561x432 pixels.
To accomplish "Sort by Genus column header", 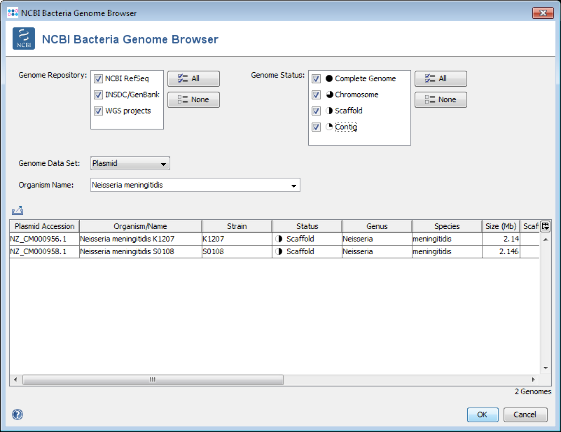I will [x=377, y=226].
